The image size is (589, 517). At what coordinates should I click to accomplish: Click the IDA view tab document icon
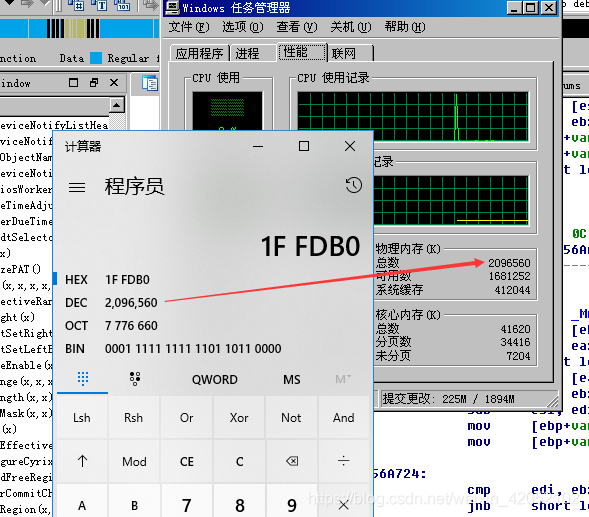tap(150, 83)
